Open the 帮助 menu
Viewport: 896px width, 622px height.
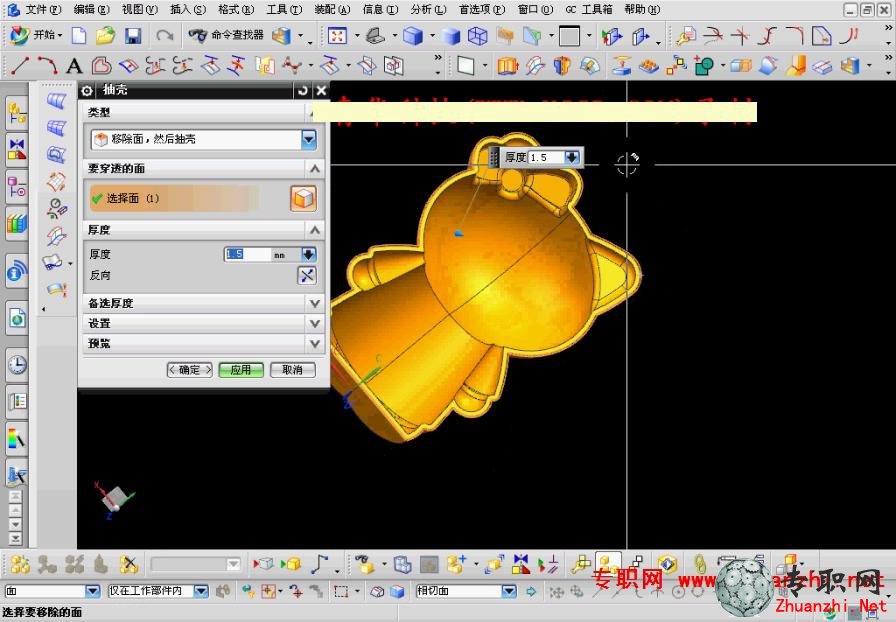click(642, 9)
